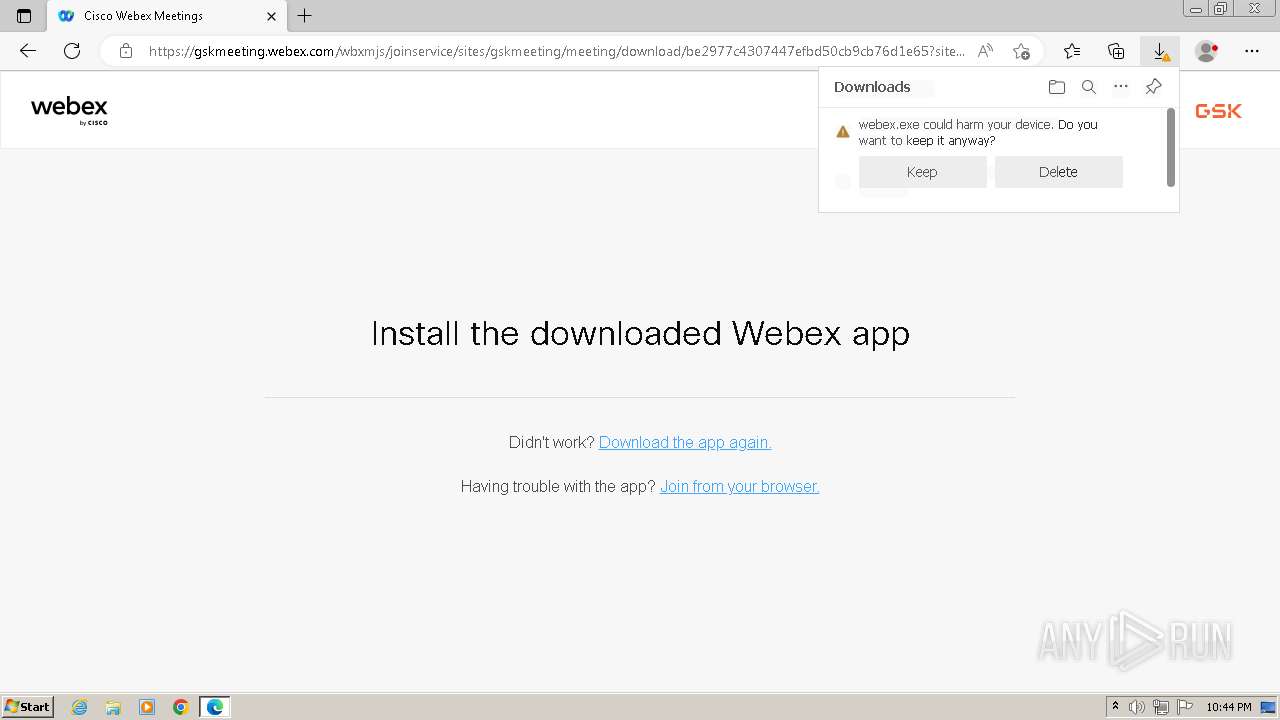Open a new browser tab
Screen dimensions: 1280x720
[305, 16]
